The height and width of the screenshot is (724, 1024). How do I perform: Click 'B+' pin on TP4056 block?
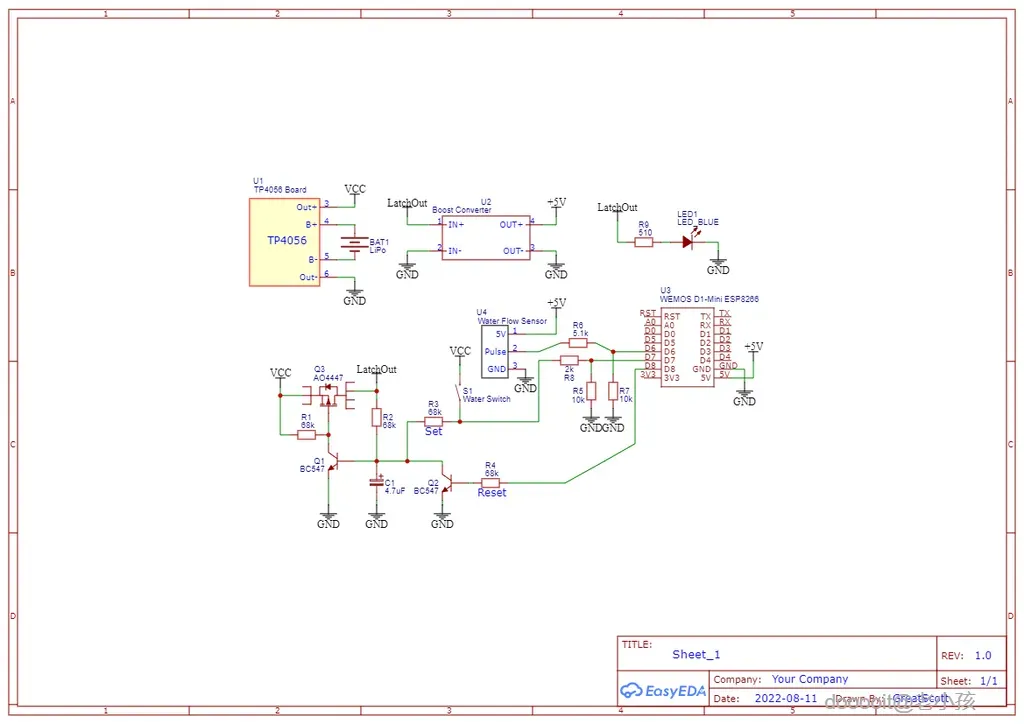point(312,225)
